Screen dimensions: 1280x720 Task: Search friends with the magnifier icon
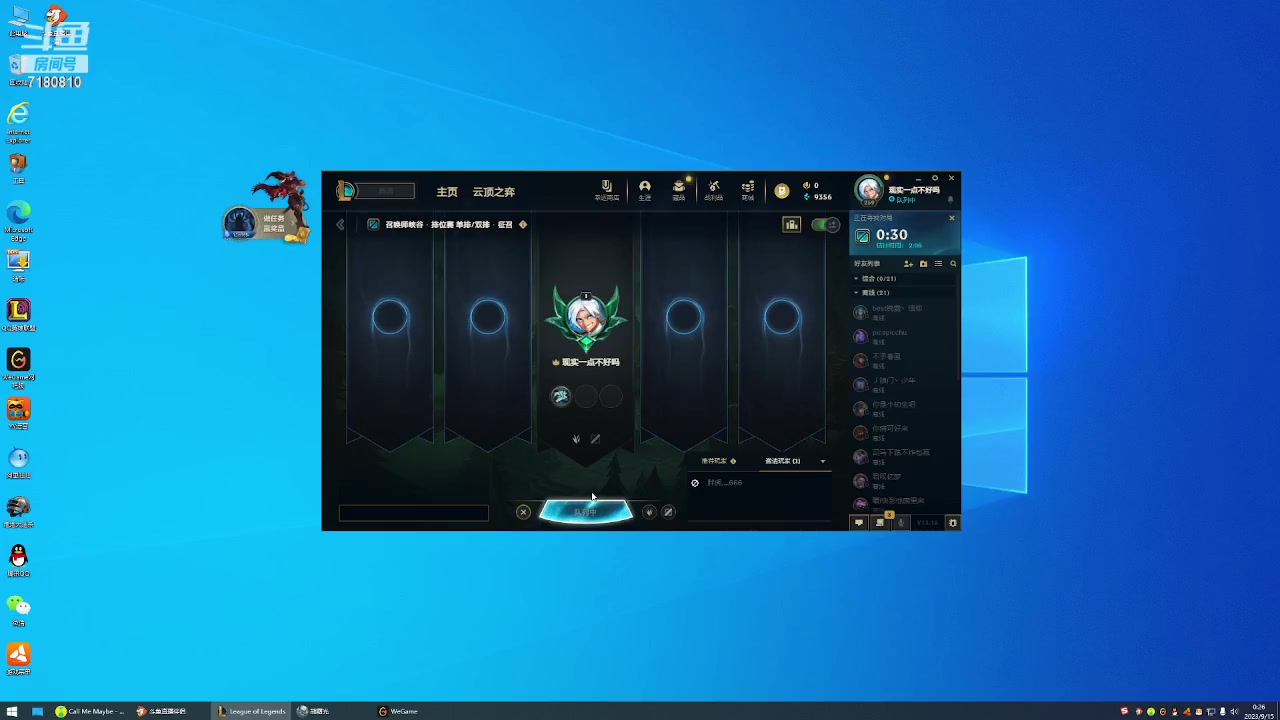(x=953, y=264)
